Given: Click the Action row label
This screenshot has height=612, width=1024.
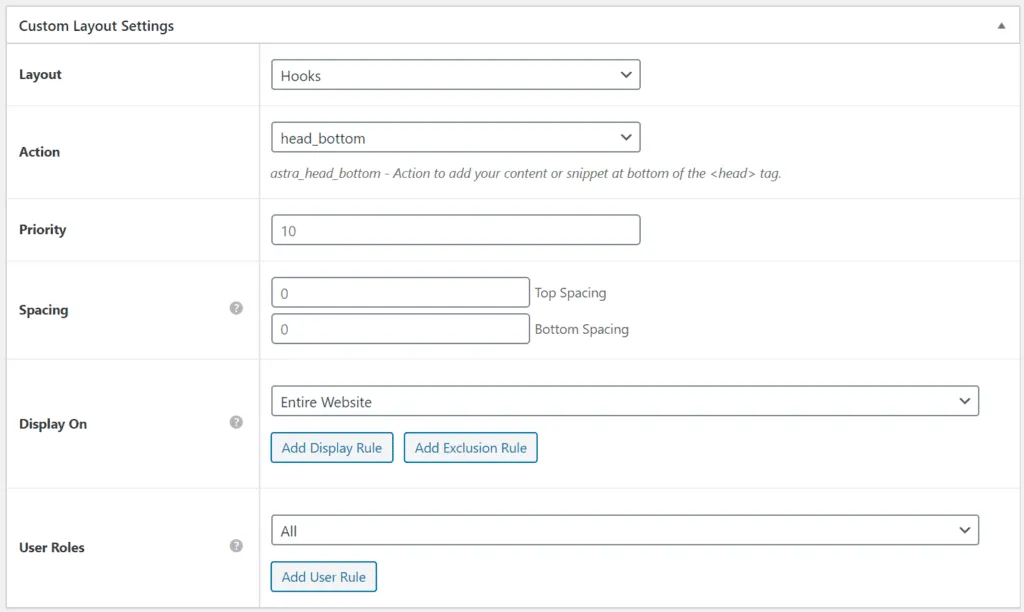Looking at the screenshot, I should point(39,152).
